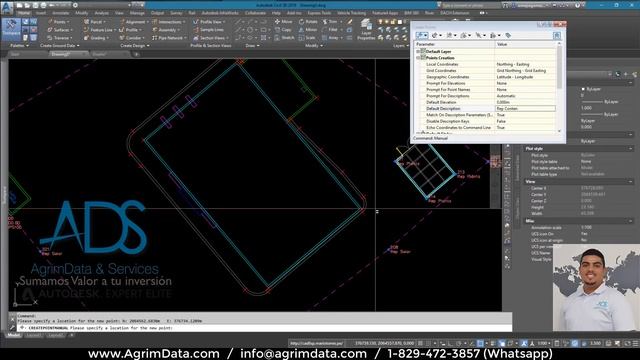The height and width of the screenshot is (360, 640).
Task: Open the Annotate ribbon tab
Action: 60,13
